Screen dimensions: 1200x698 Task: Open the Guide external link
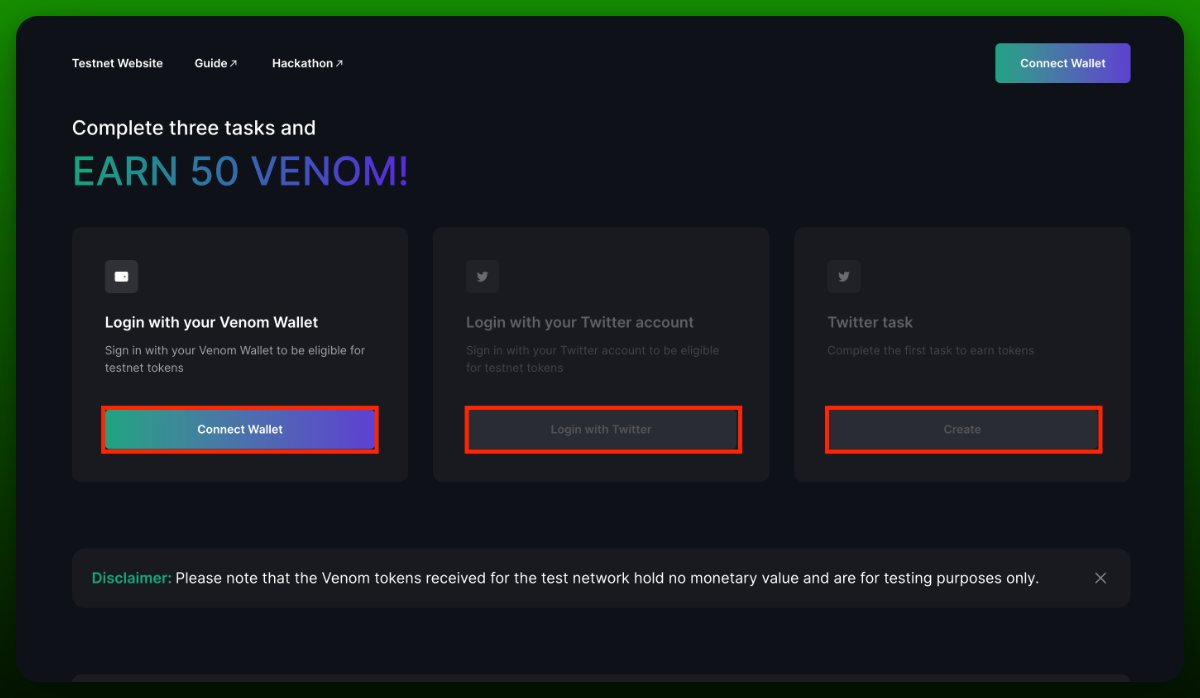(216, 63)
